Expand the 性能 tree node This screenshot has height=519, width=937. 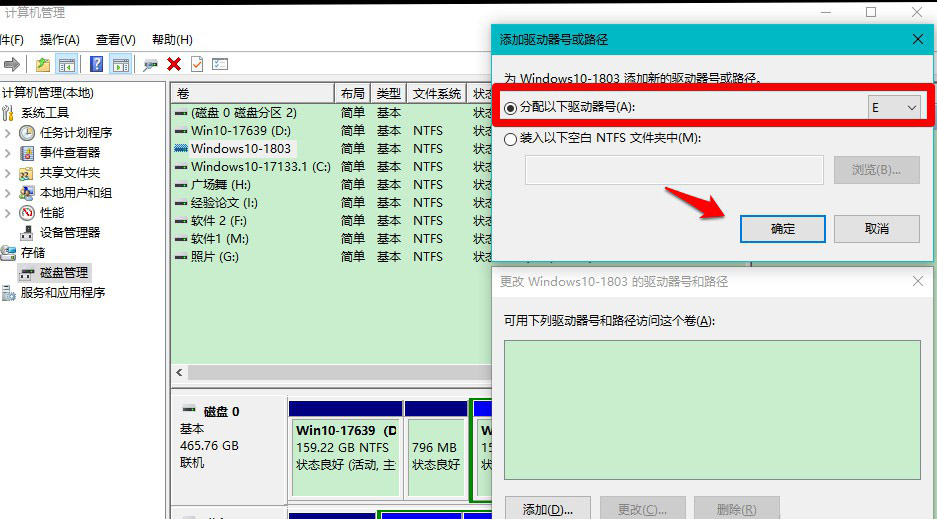9,213
